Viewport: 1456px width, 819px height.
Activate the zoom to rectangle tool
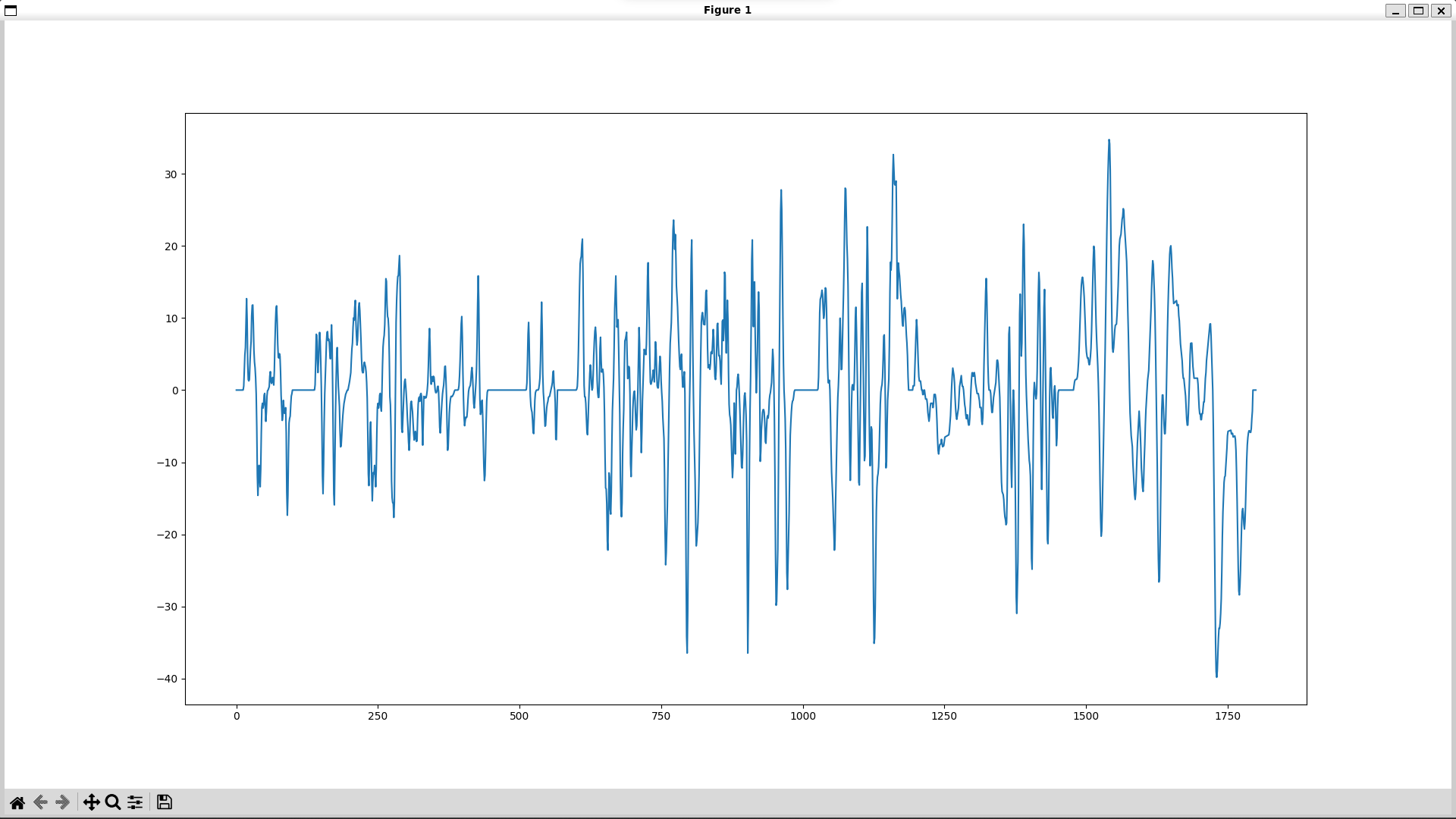[x=113, y=802]
